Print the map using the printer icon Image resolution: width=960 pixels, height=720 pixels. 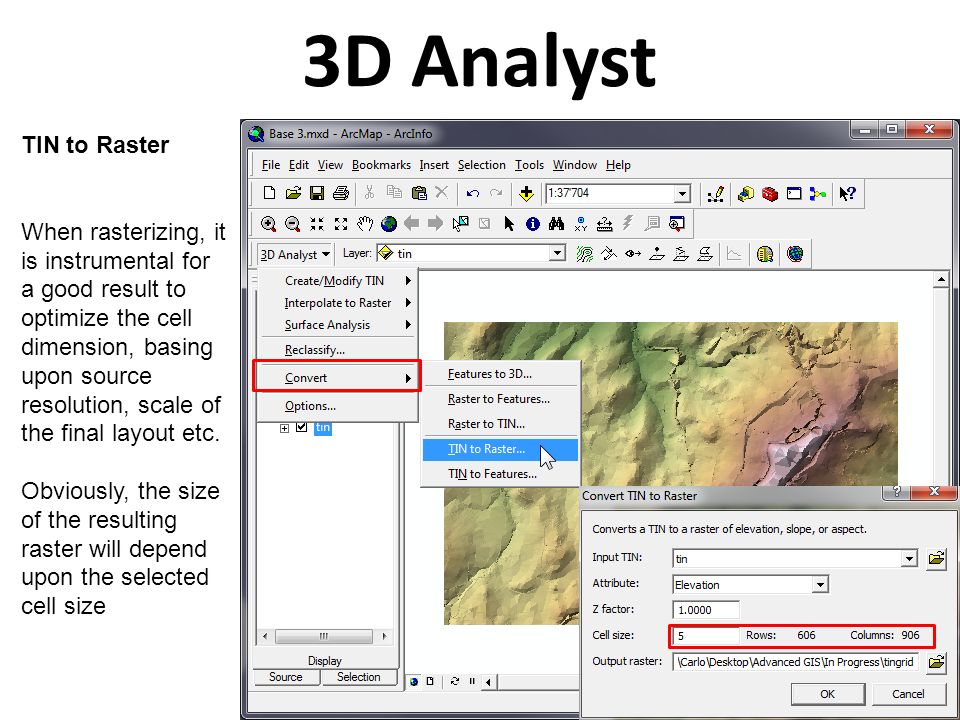coord(341,193)
